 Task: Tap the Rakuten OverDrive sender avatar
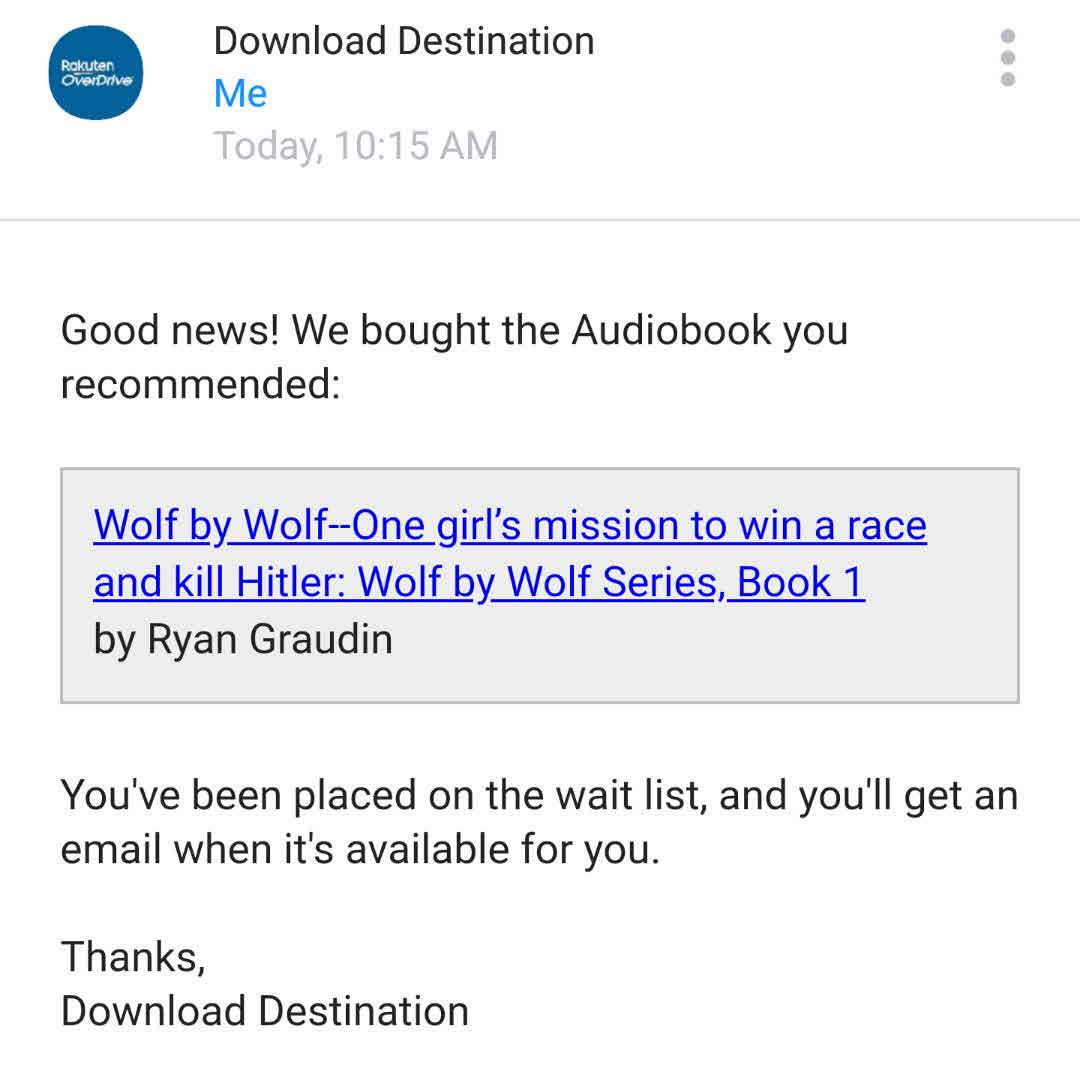(x=96, y=73)
